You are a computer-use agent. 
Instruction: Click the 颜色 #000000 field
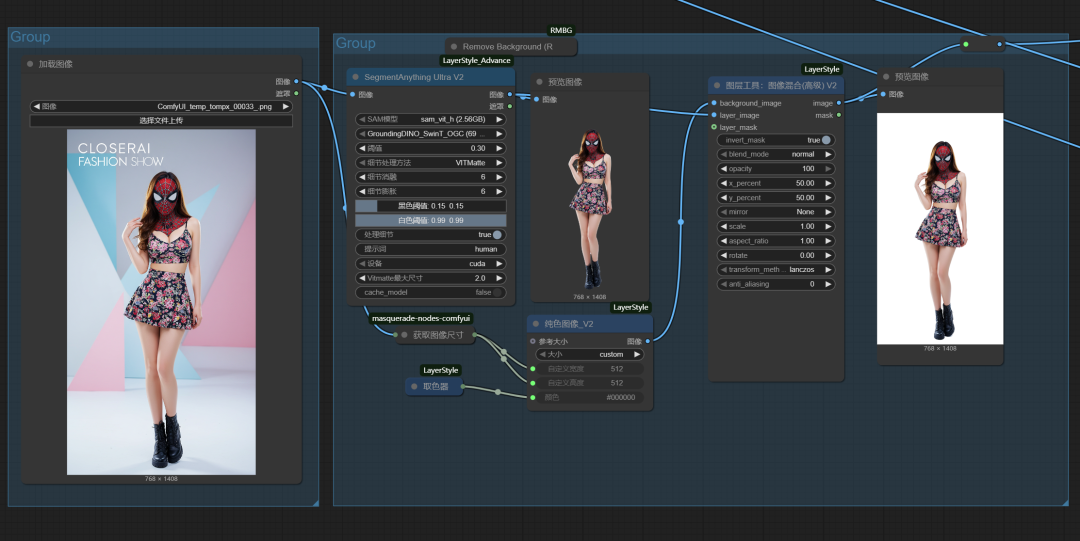(590, 398)
